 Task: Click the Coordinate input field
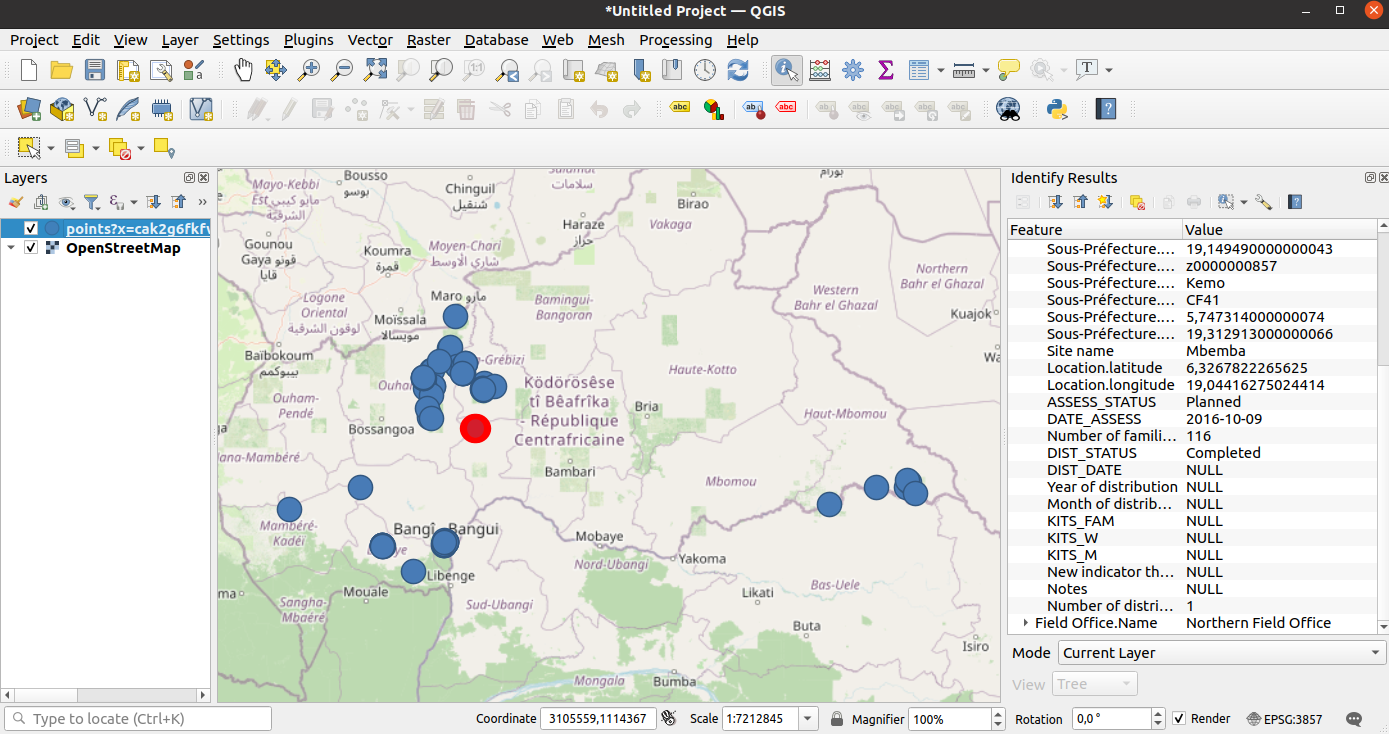pos(598,718)
